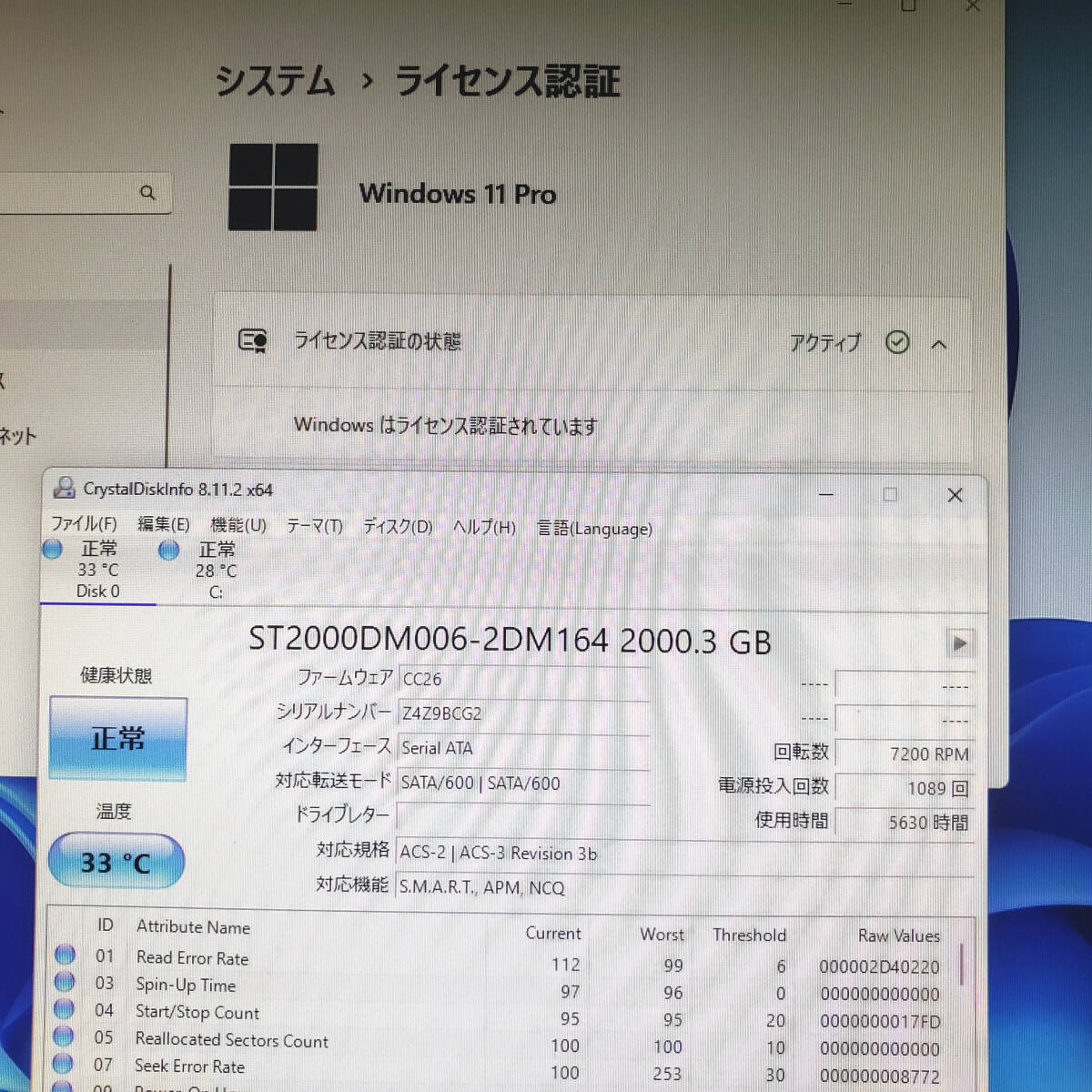
Task: Open the ディスク(D) menu
Action: (x=398, y=527)
